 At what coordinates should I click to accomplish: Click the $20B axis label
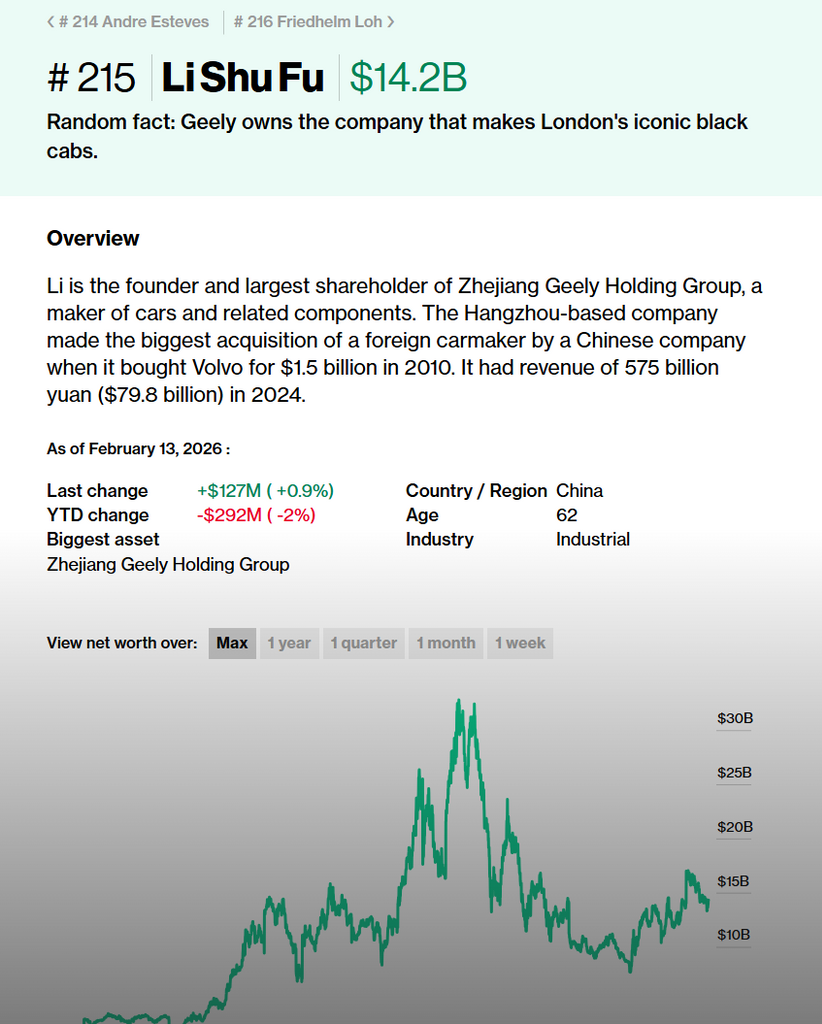coord(734,827)
